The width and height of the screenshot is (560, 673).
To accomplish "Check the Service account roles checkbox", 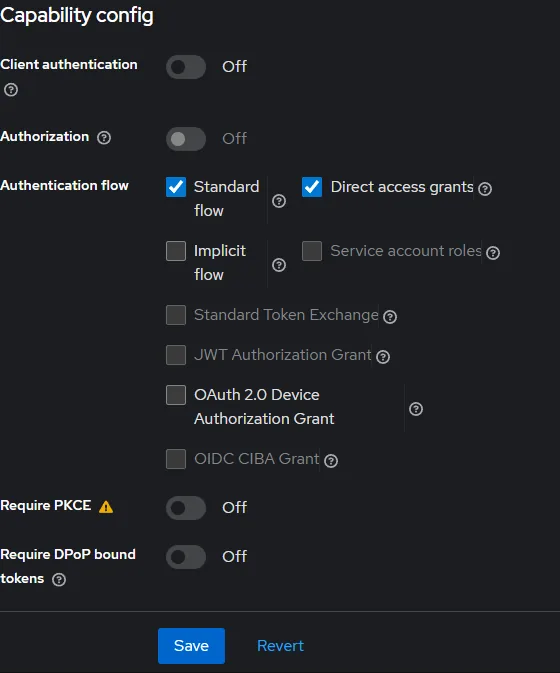I will pyautogui.click(x=312, y=251).
